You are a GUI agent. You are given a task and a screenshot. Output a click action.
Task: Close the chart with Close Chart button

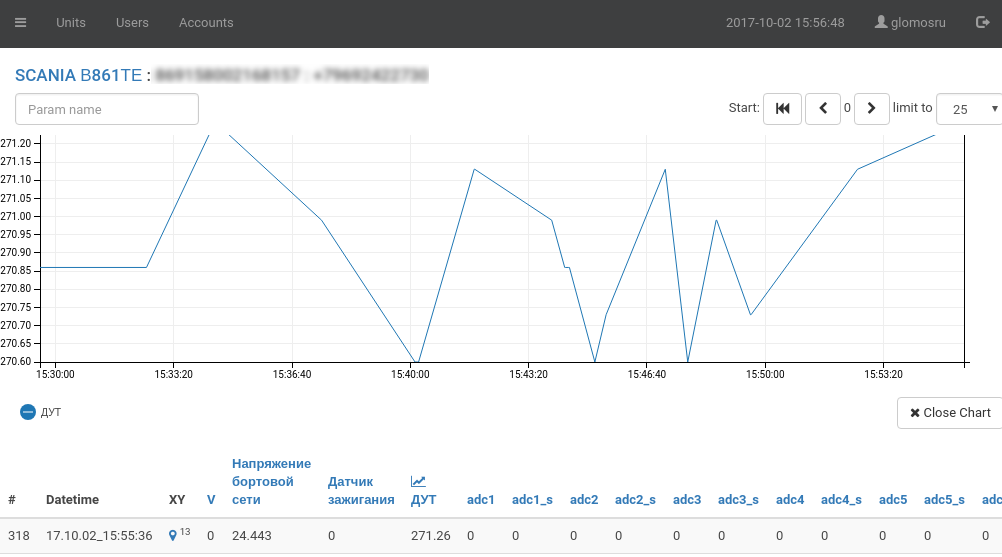(x=950, y=412)
